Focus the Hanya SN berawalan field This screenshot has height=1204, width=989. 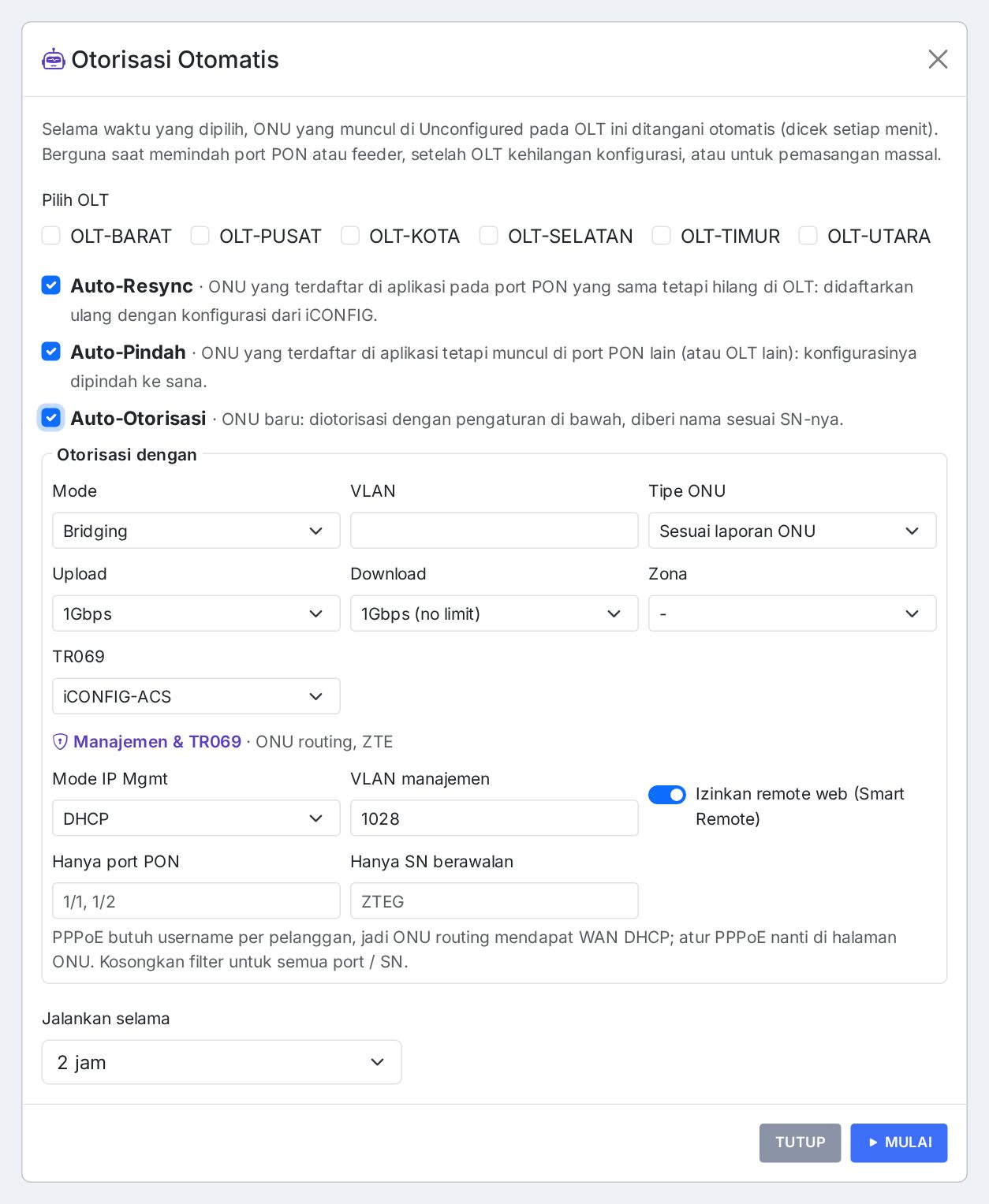pos(494,901)
